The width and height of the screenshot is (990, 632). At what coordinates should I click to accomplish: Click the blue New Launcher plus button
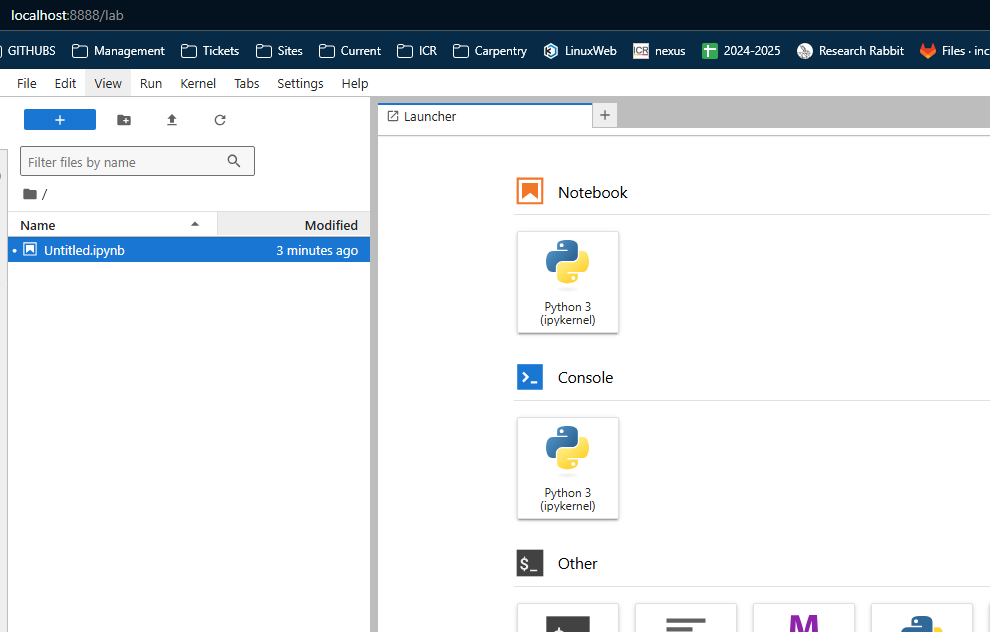[x=60, y=119]
